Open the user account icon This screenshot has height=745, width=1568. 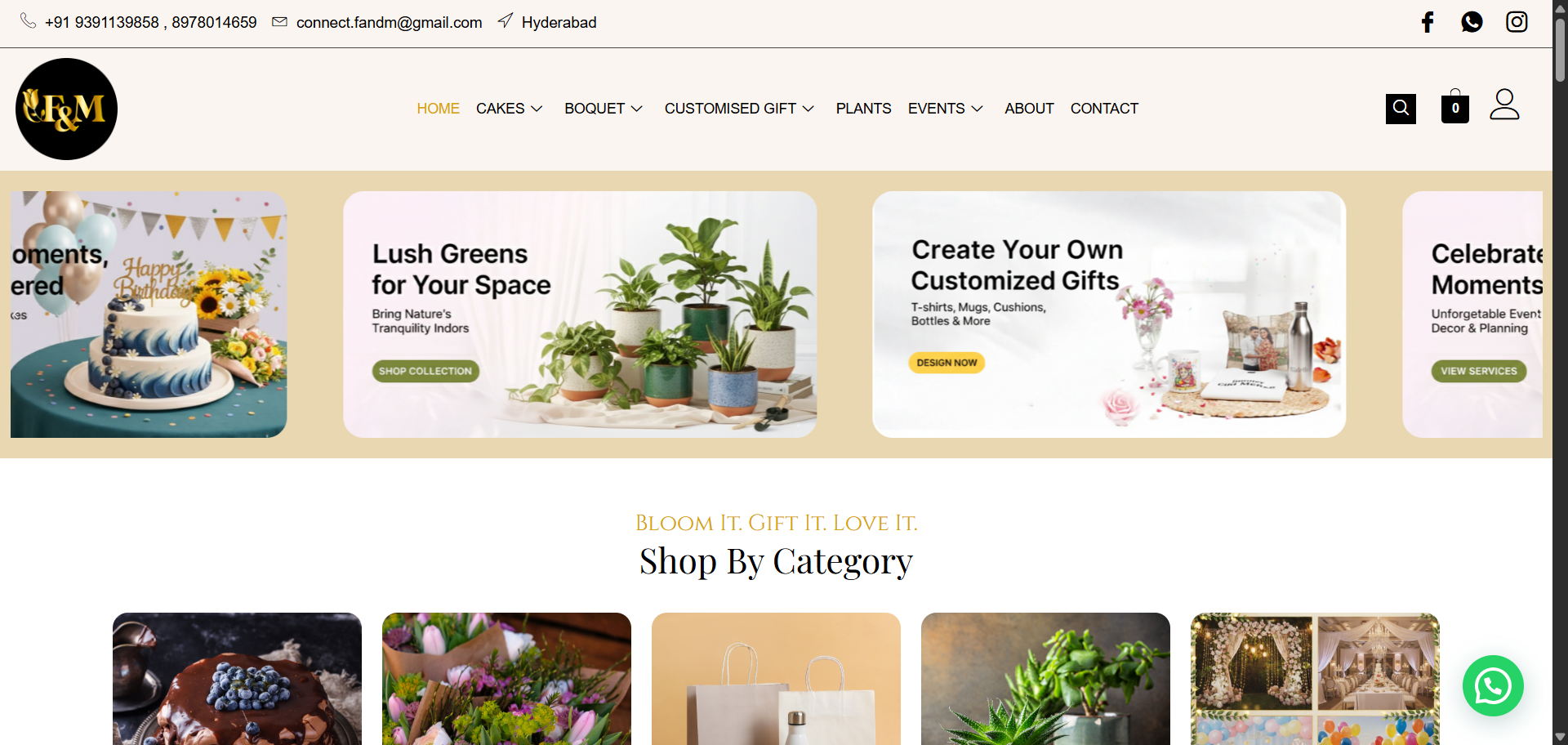coord(1504,105)
